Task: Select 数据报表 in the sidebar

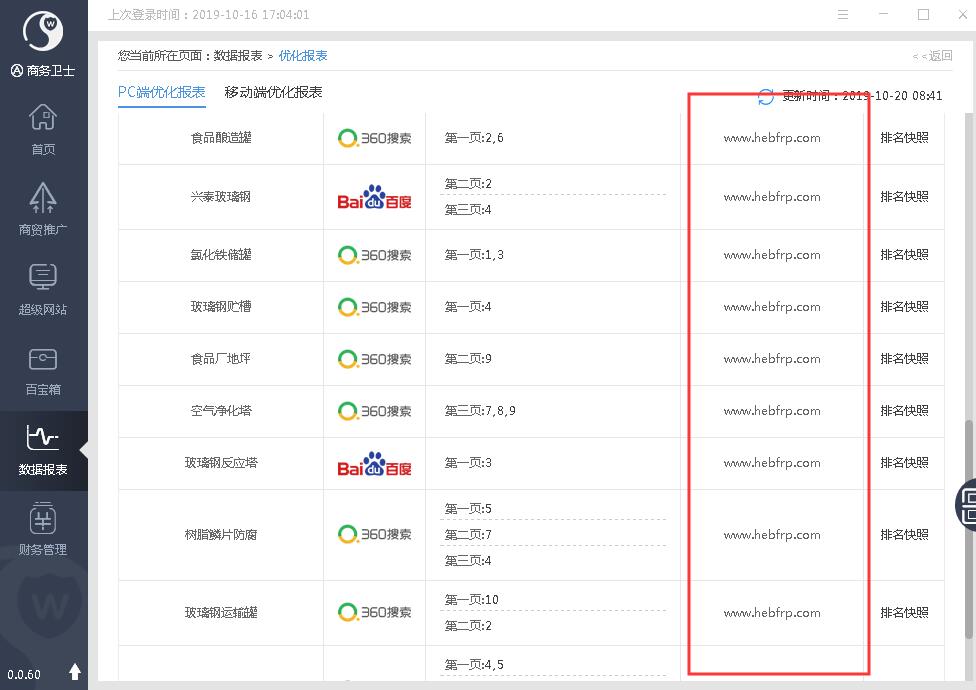Action: (43, 450)
